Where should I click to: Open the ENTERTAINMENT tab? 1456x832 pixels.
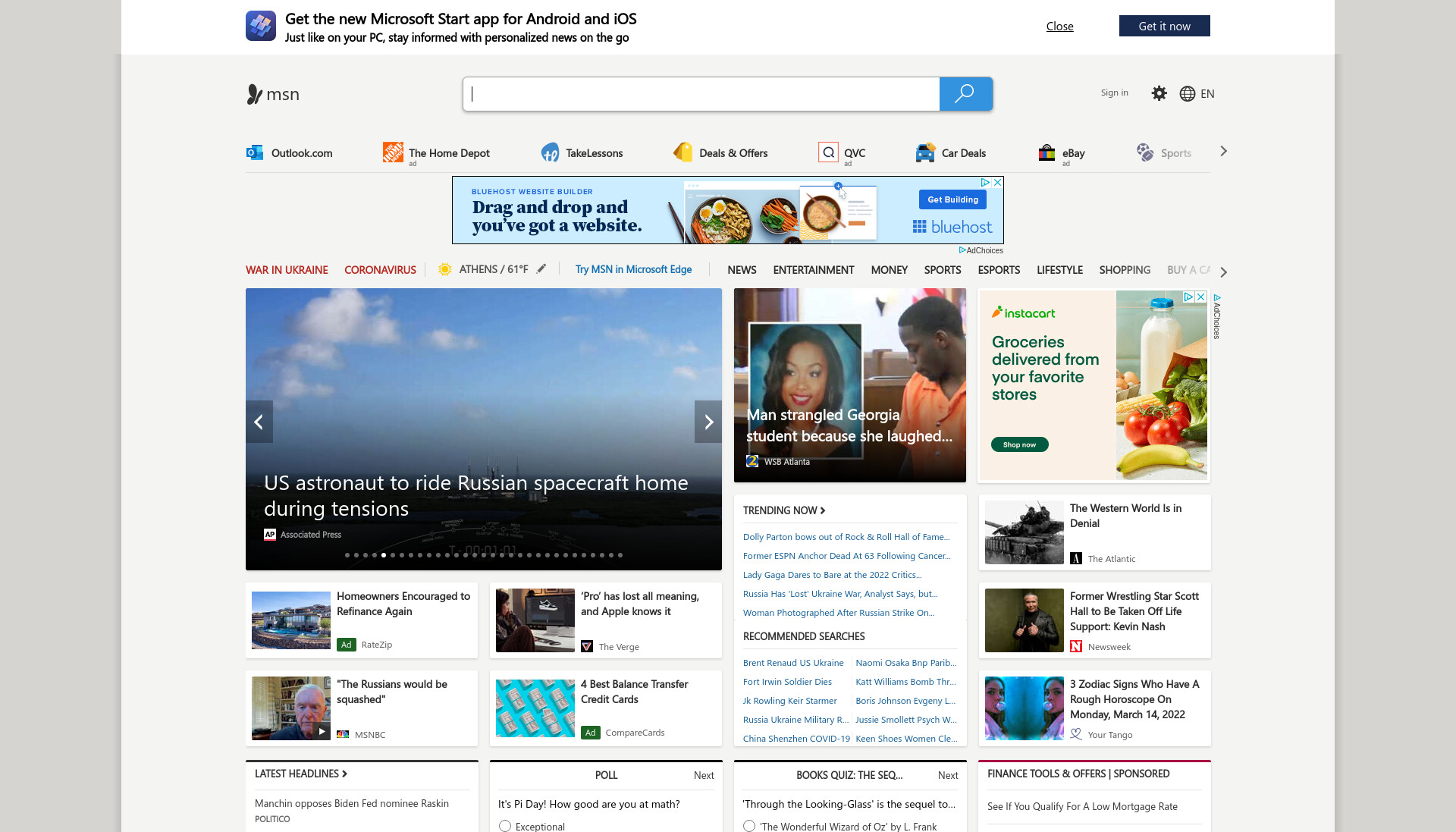click(814, 270)
